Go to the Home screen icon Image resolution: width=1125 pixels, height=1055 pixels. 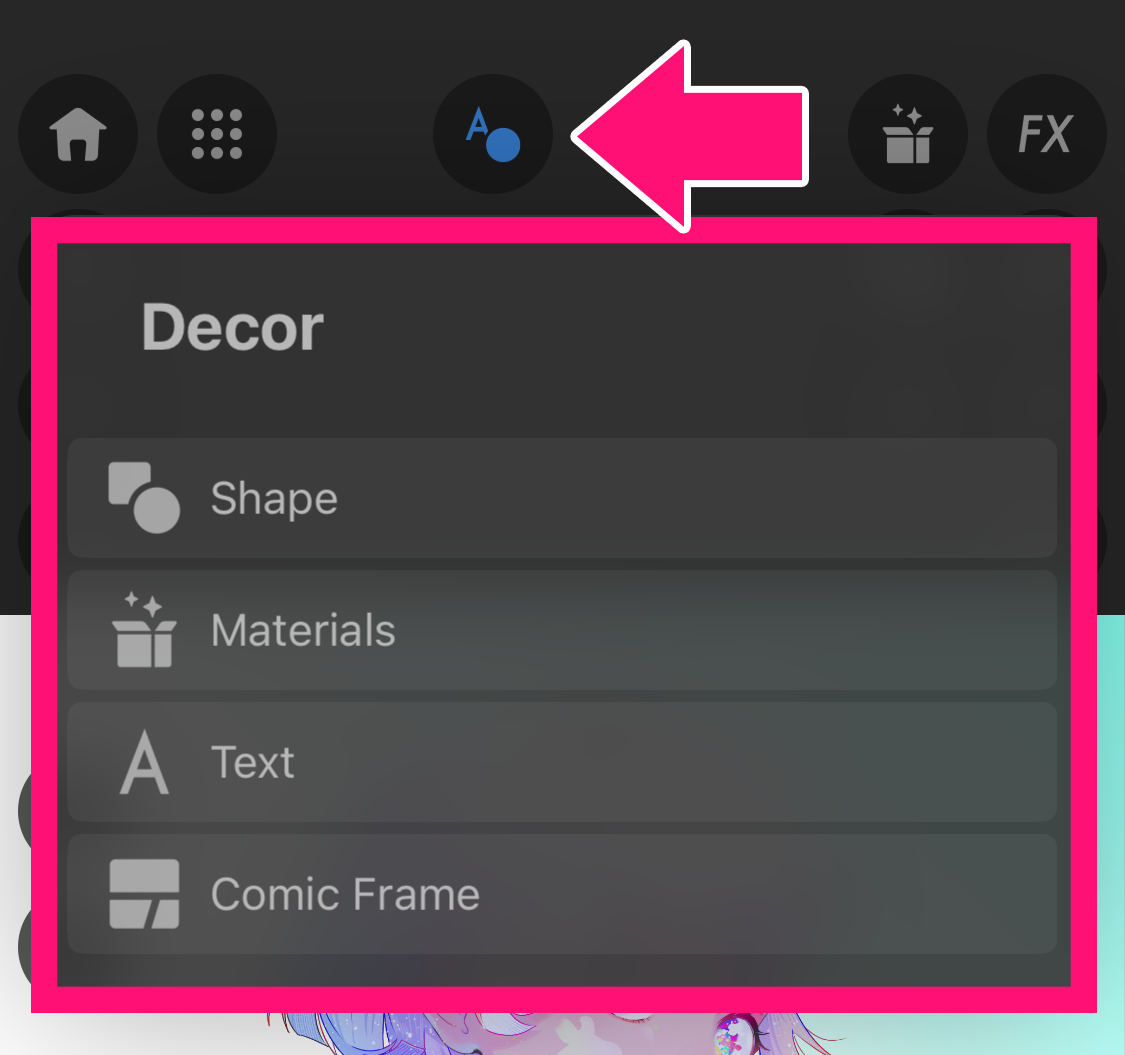(x=77, y=134)
